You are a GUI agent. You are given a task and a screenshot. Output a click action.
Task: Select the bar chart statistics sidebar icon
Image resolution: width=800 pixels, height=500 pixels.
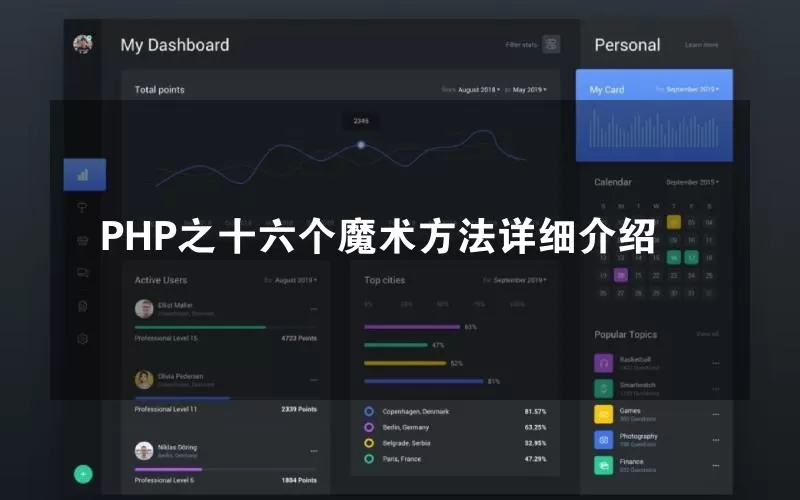[85, 174]
